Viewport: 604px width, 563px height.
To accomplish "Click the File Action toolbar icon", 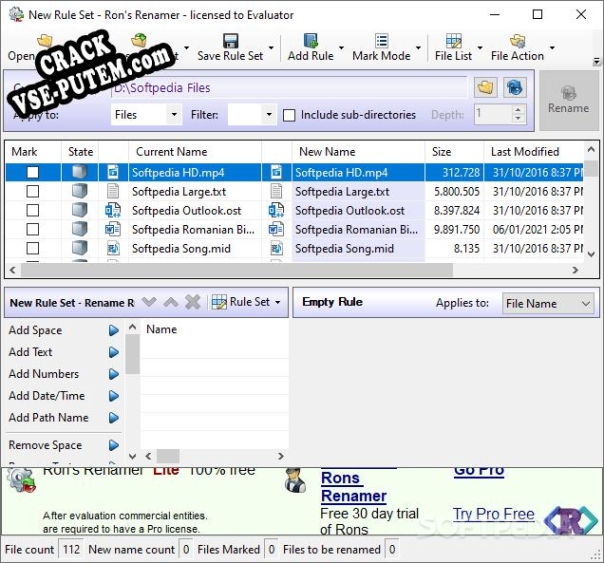I will click(517, 41).
